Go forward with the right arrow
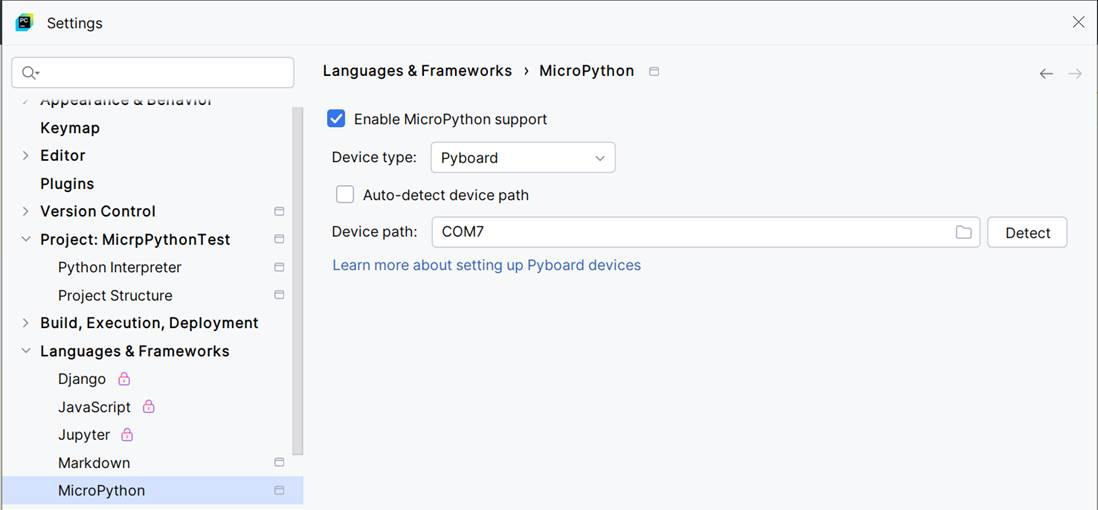 pos(1075,74)
